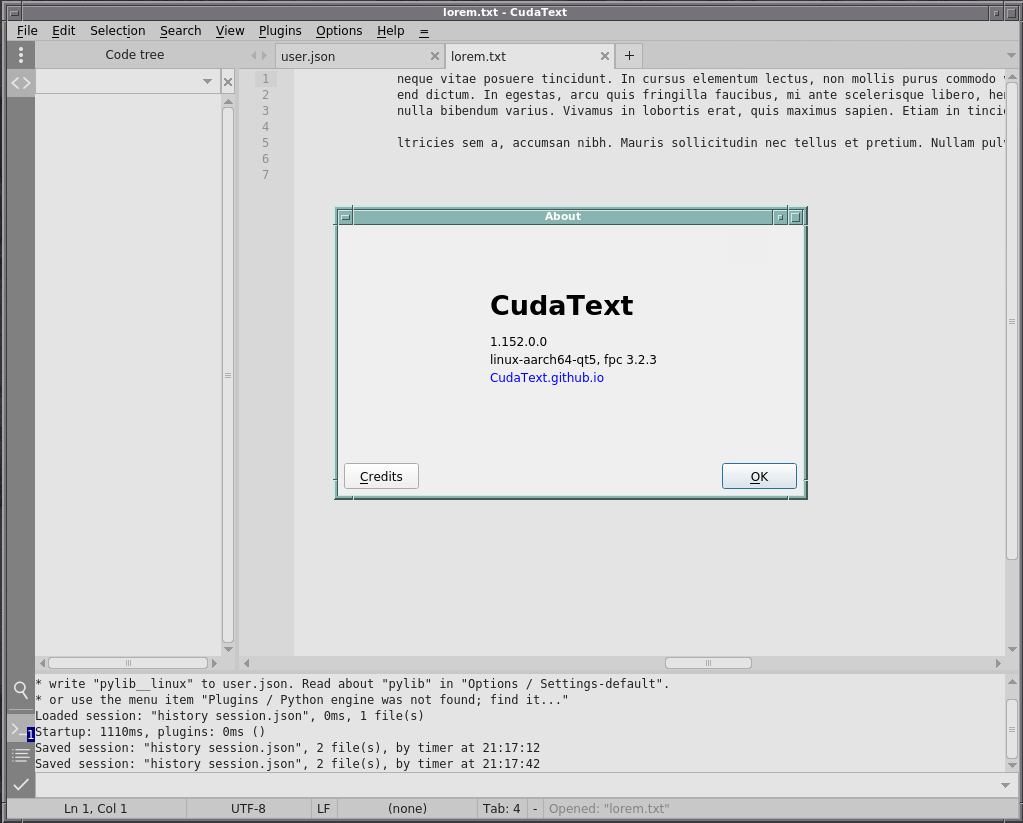This screenshot has width=1023, height=823.
Task: Close the lorem.txt tab
Action: tap(604, 57)
